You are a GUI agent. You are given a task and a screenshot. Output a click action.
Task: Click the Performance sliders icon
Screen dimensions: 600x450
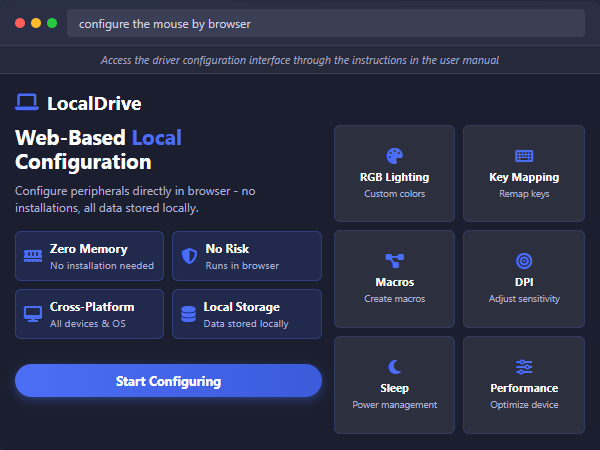point(524,366)
